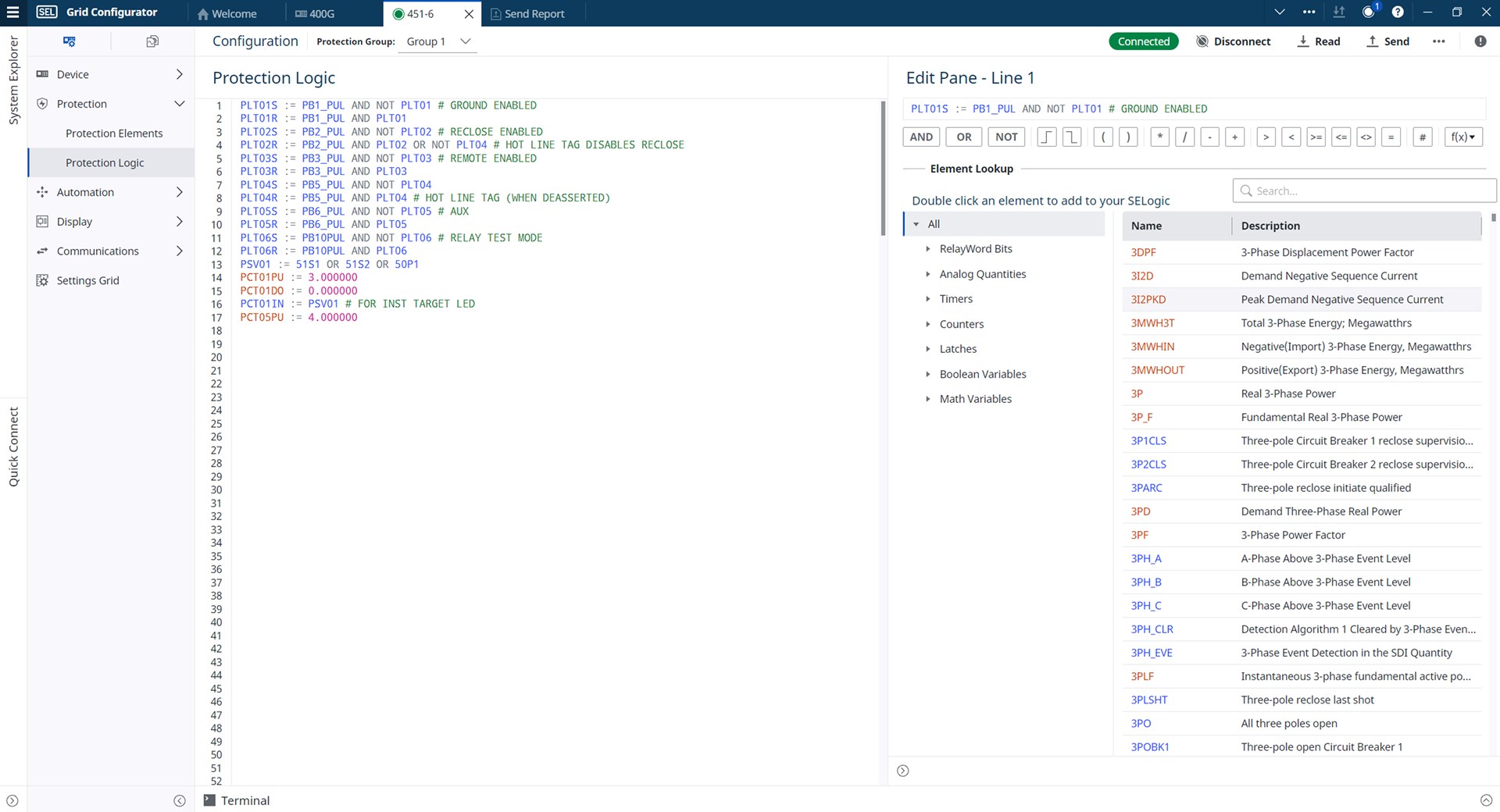Open configuration toolbar more options ellipsis
The image size is (1500, 812).
point(1439,41)
